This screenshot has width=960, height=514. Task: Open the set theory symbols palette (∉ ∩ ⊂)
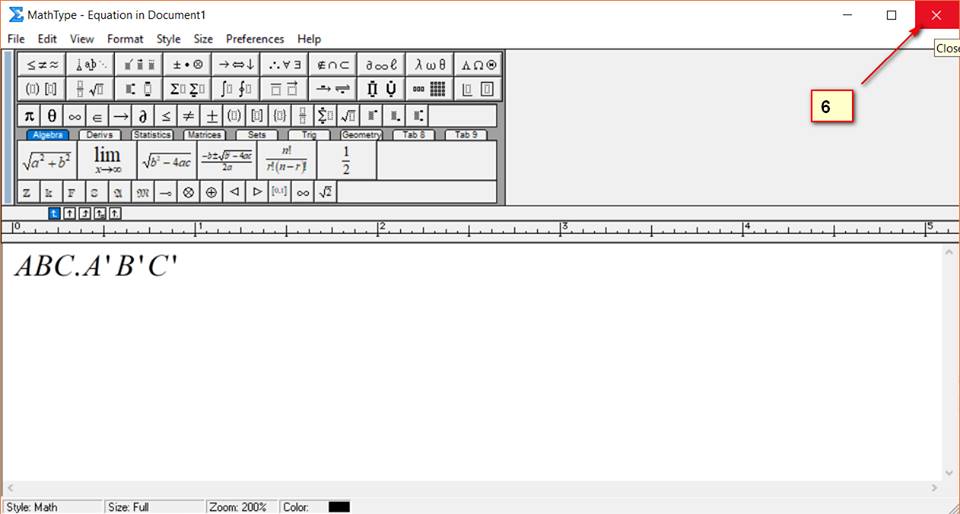[332, 64]
